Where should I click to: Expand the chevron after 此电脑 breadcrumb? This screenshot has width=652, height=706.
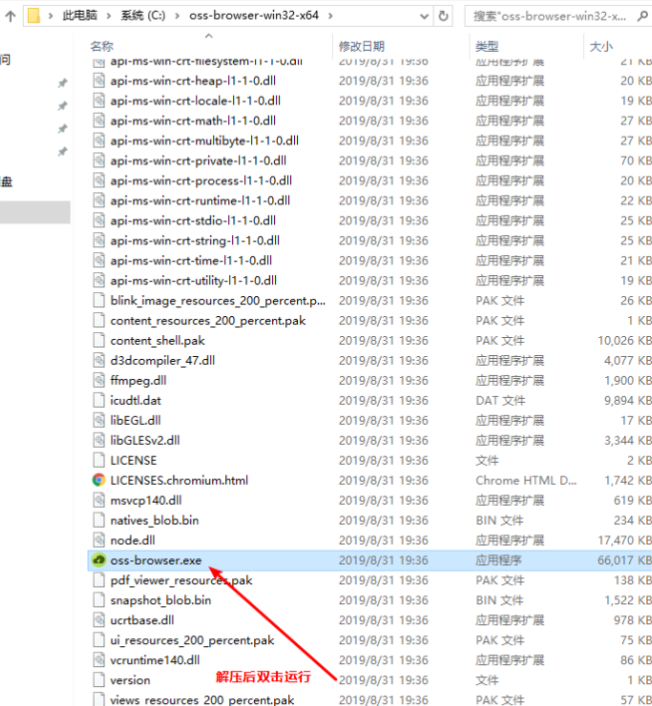[109, 16]
